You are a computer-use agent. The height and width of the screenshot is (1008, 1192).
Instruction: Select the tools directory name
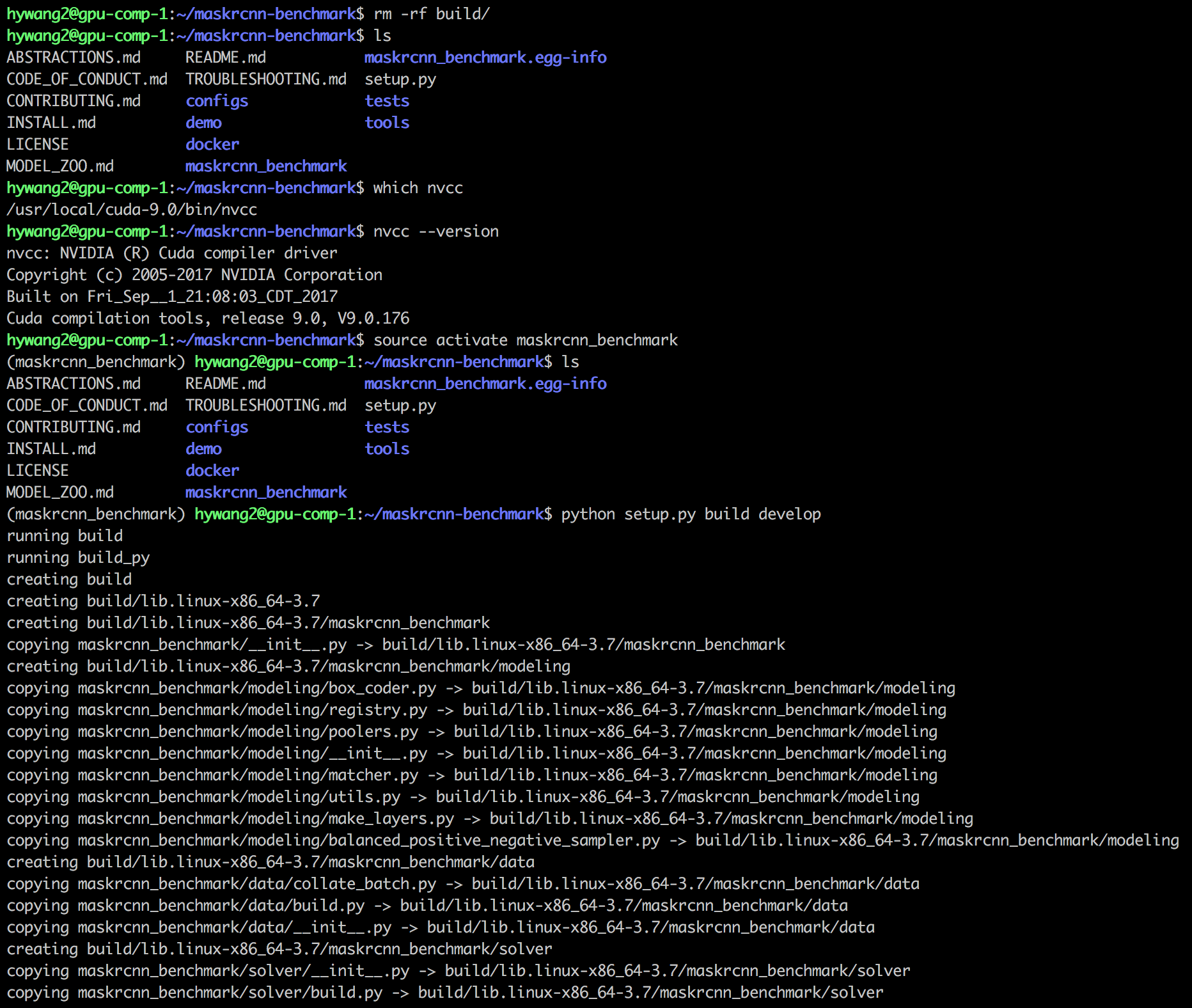point(386,122)
